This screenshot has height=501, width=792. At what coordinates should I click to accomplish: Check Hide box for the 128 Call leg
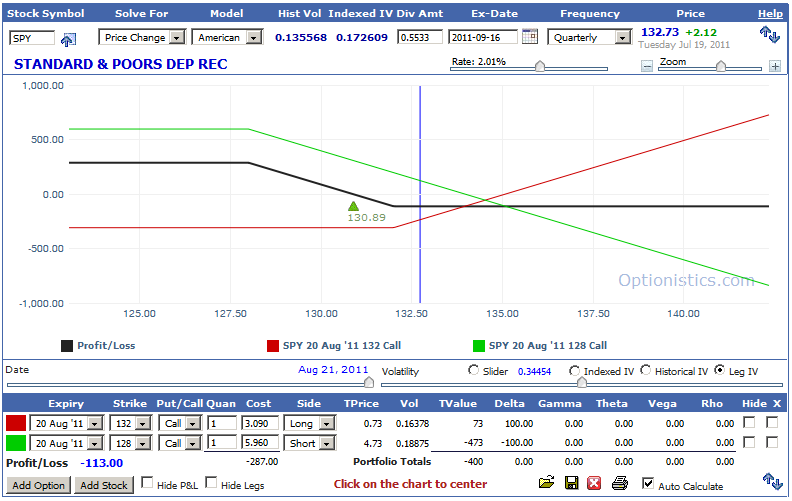[x=749, y=442]
